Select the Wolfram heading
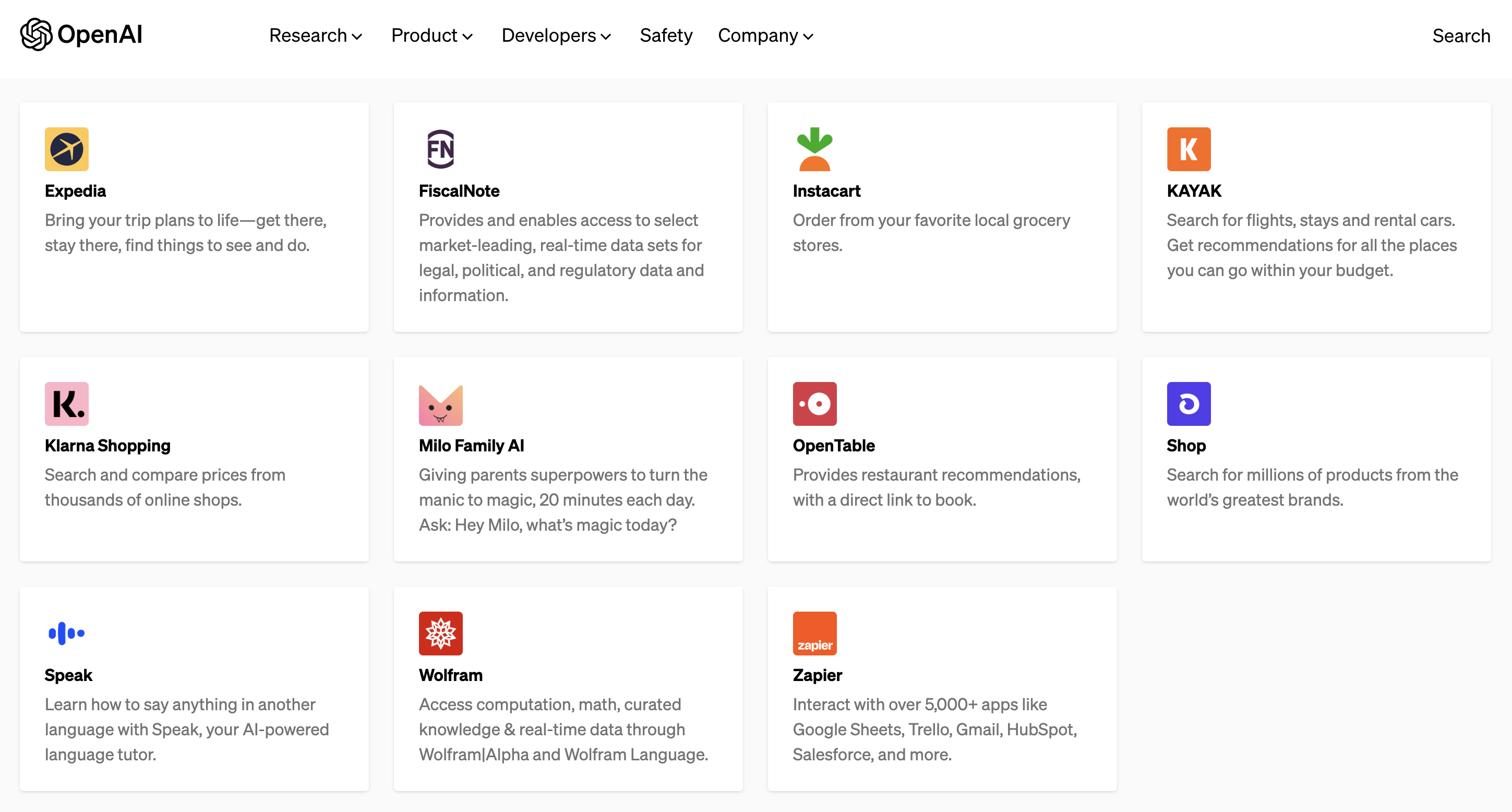This screenshot has width=1512, height=812. point(451,675)
